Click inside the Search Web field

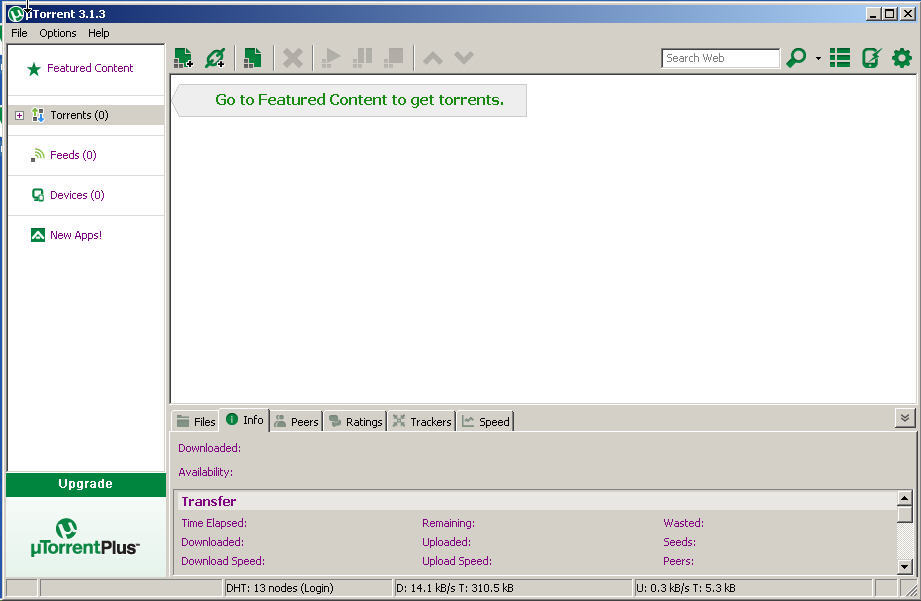(720, 57)
